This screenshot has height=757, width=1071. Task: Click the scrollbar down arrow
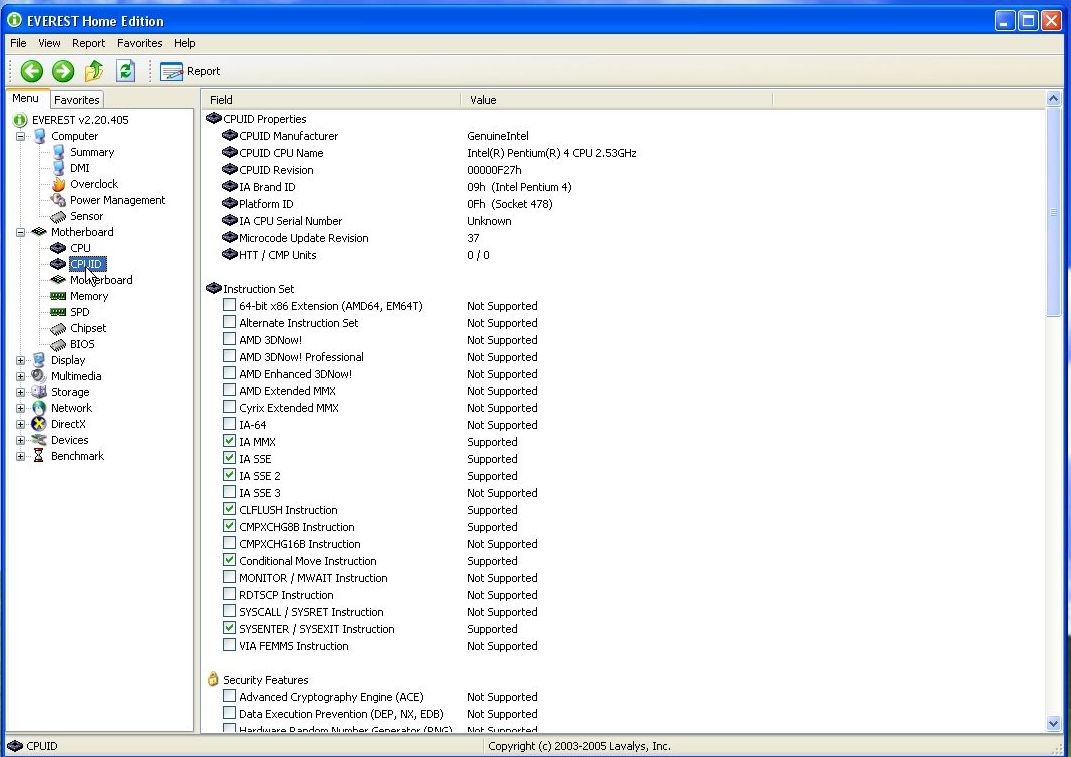pos(1053,723)
